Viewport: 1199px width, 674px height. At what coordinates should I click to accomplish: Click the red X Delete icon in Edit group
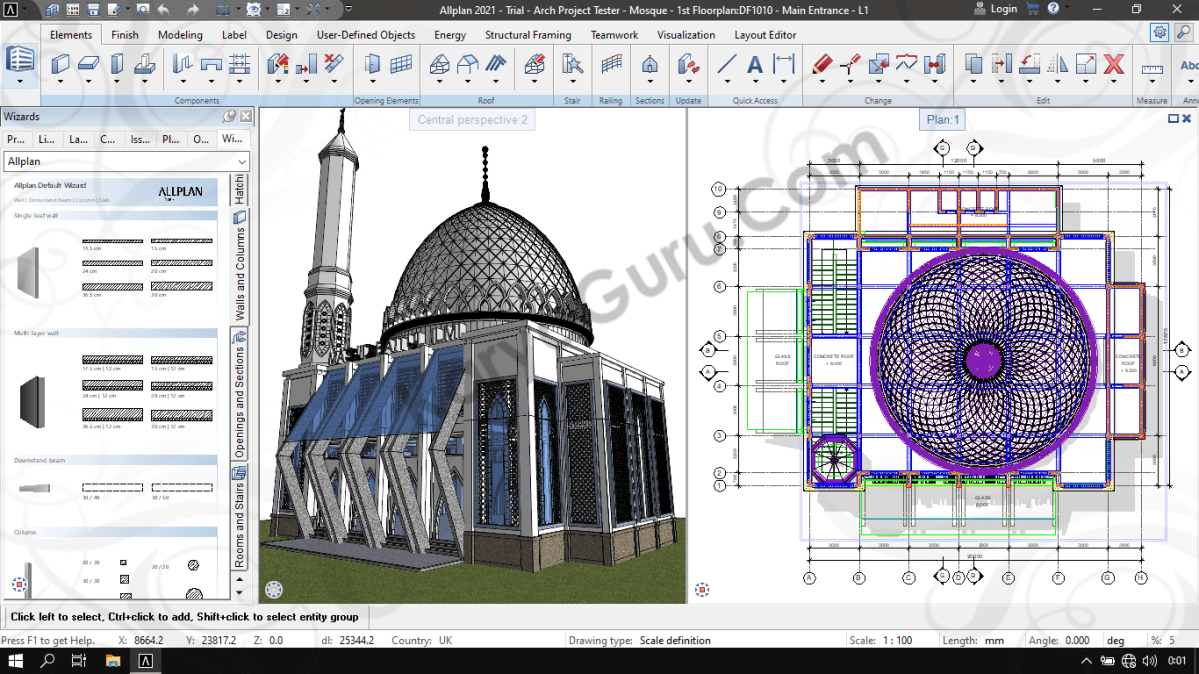click(1113, 62)
